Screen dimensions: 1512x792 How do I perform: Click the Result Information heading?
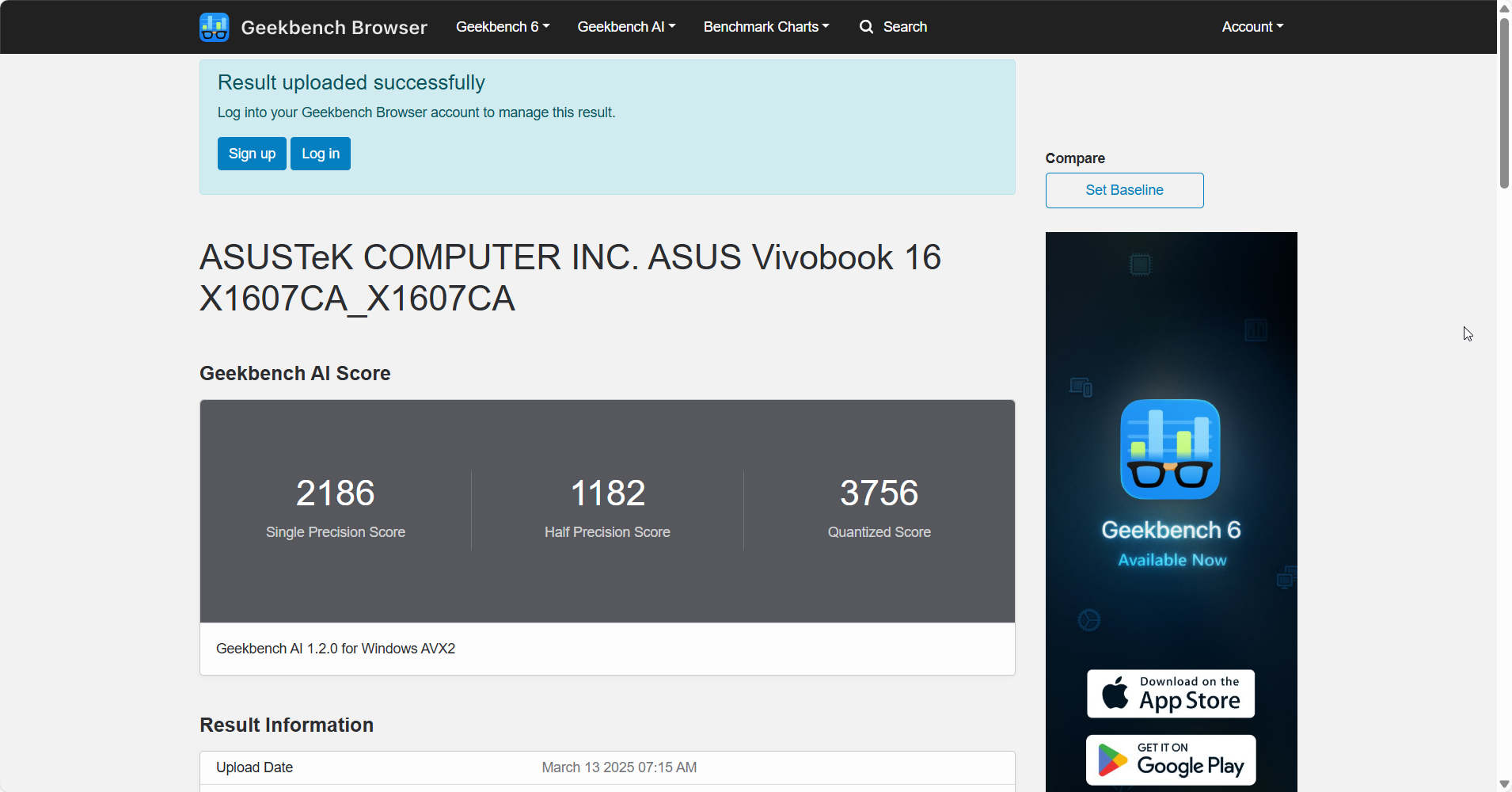click(x=287, y=725)
